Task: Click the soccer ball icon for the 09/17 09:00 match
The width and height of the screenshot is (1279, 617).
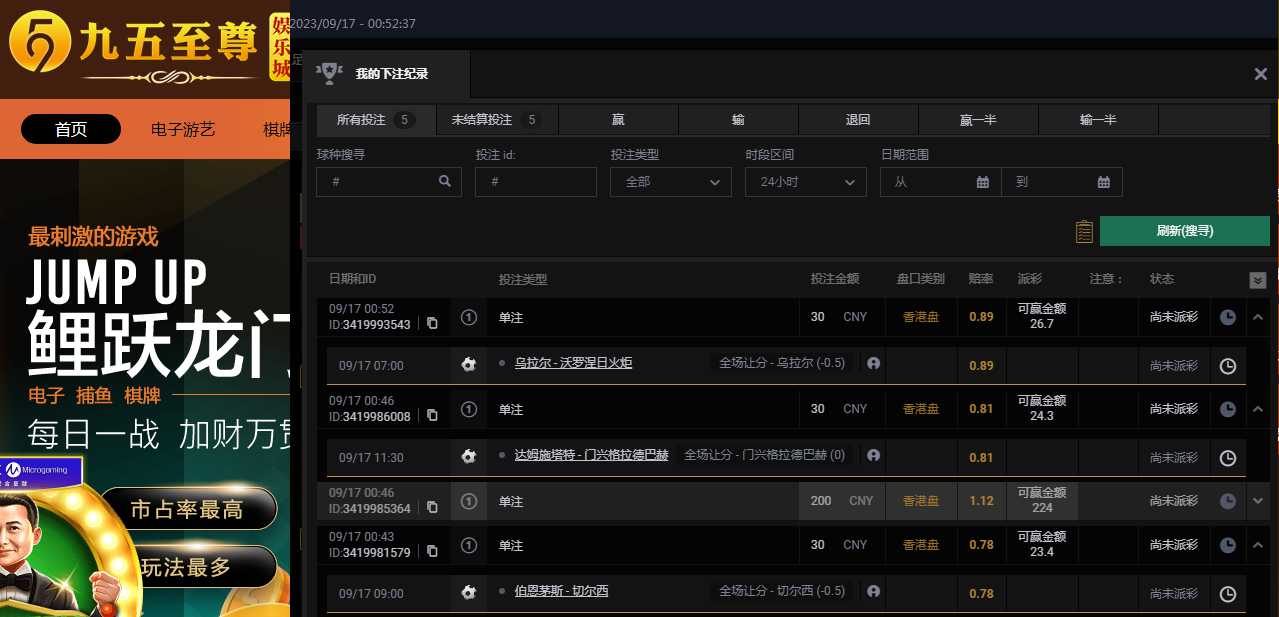Action: pyautogui.click(x=469, y=593)
